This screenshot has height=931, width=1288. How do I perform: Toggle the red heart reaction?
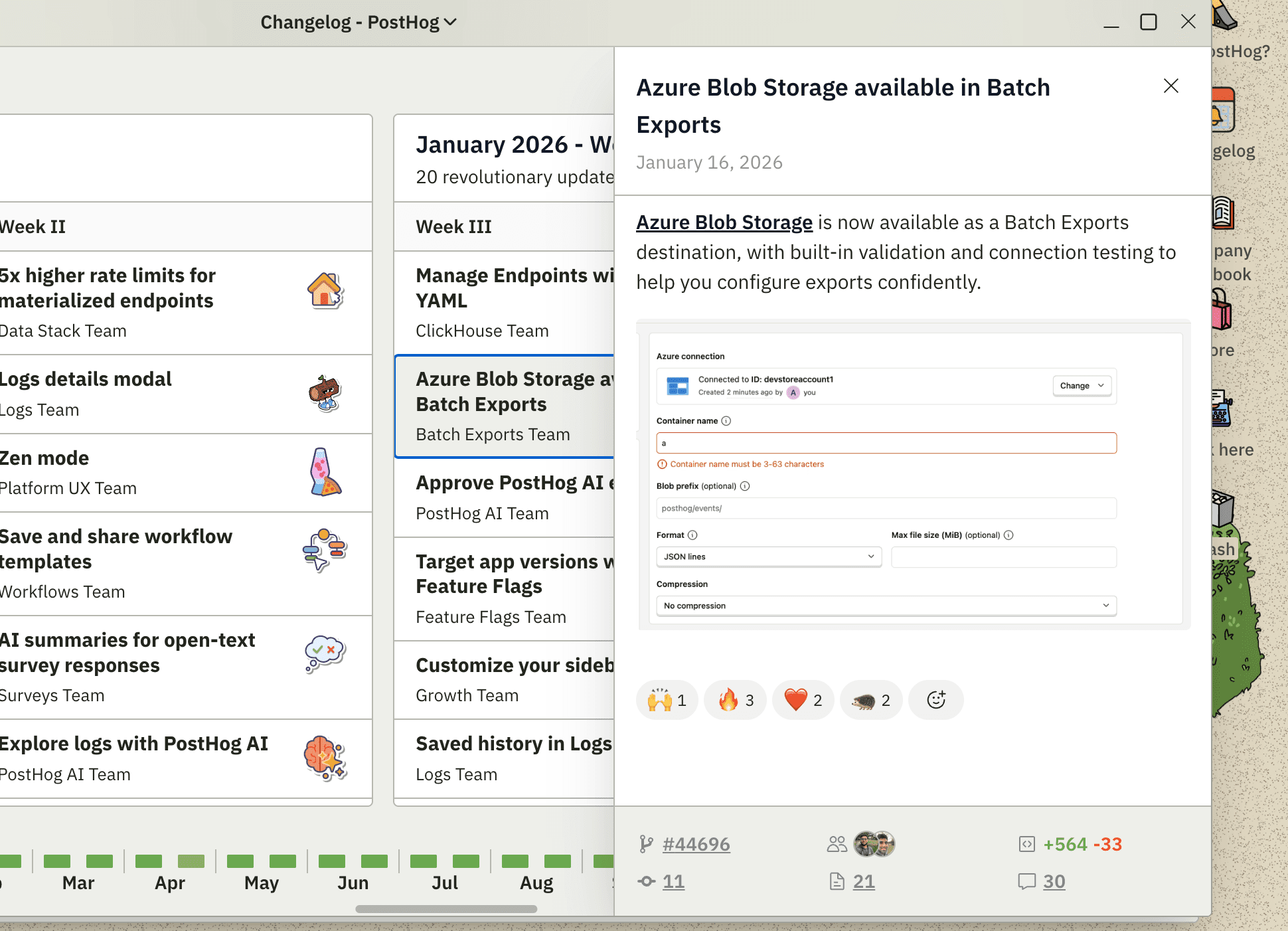803,700
